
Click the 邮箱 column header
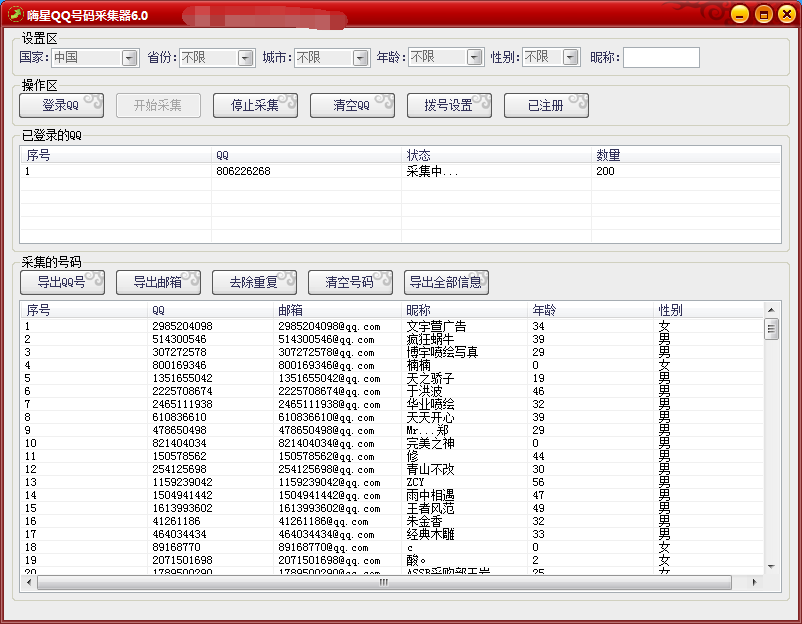pos(337,310)
